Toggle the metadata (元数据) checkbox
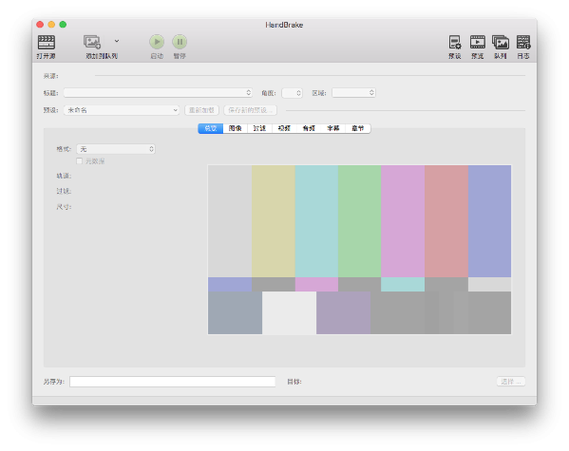Viewport: 569px width, 451px height. click(x=79, y=161)
